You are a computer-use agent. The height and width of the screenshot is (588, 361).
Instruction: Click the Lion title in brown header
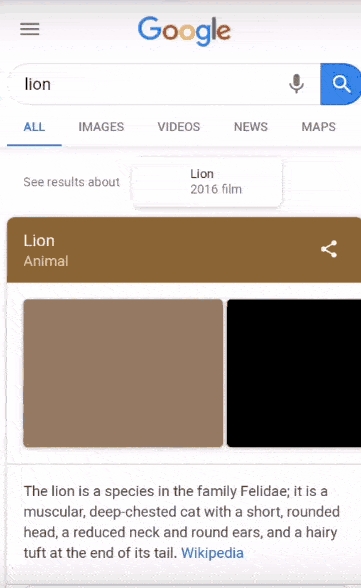click(x=39, y=241)
